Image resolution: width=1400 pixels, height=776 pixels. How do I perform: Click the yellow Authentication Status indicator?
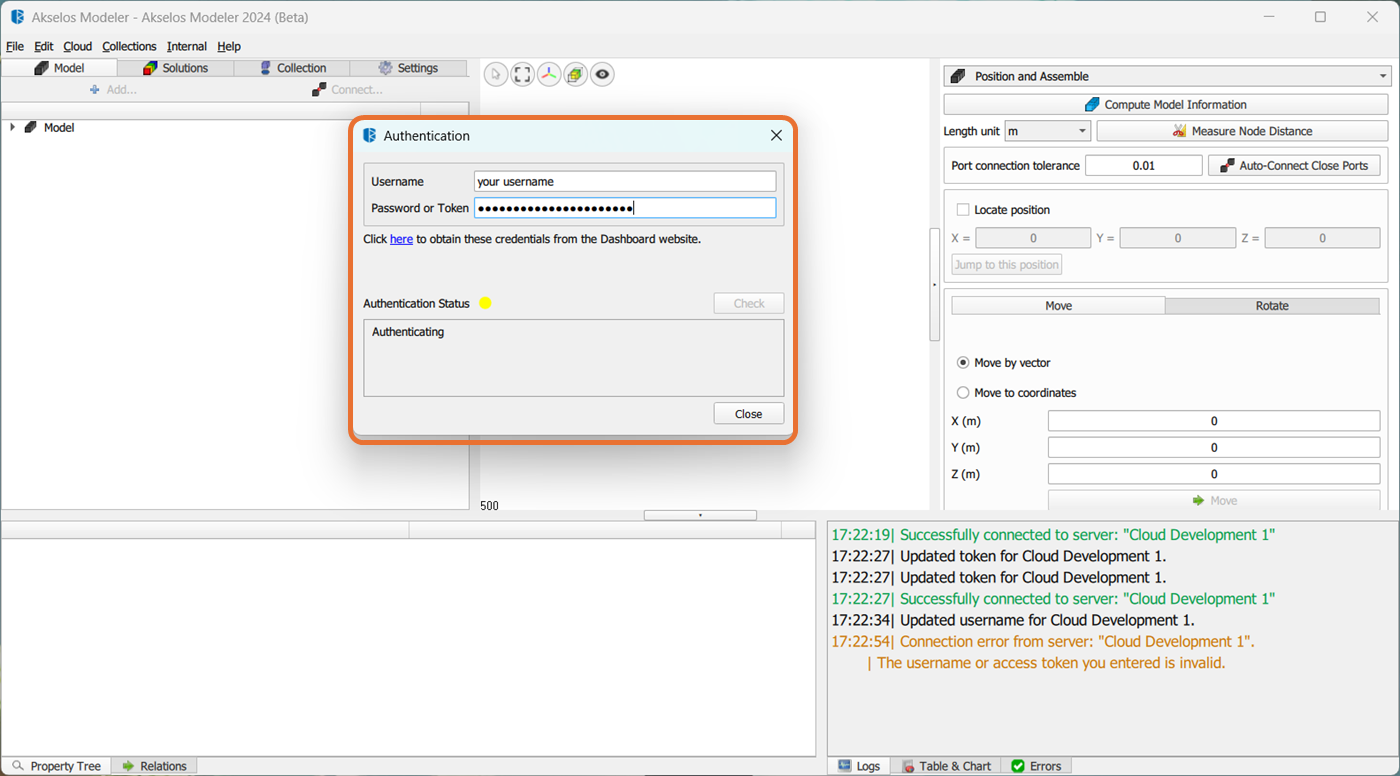point(485,303)
